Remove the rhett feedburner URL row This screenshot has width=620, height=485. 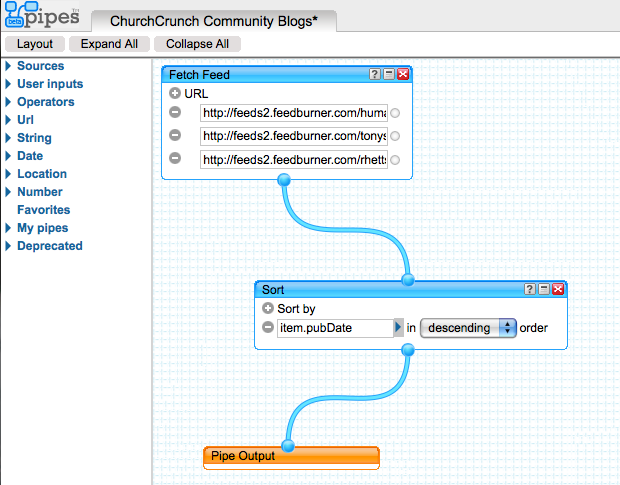175,159
